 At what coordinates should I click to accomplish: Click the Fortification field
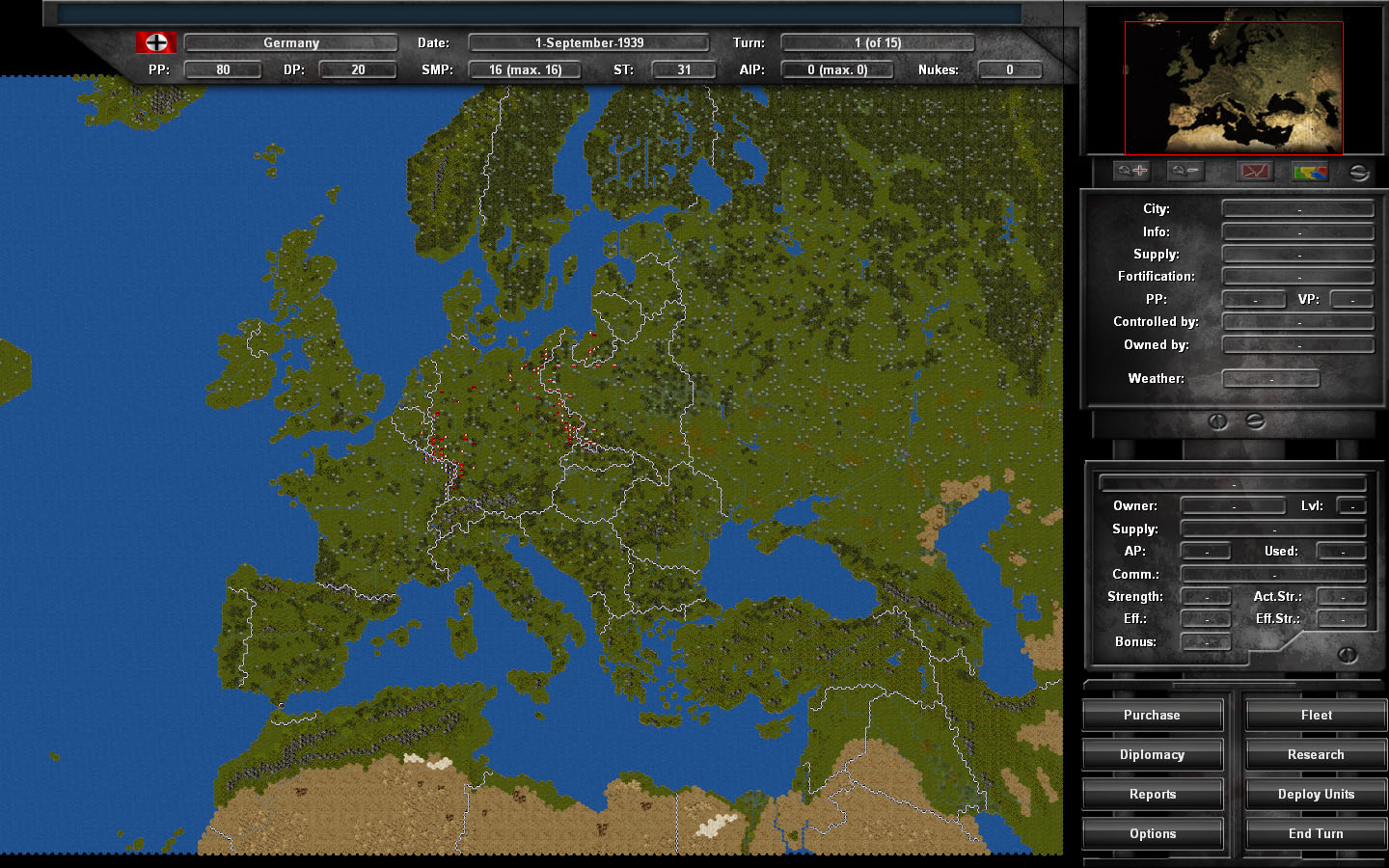pos(1298,276)
